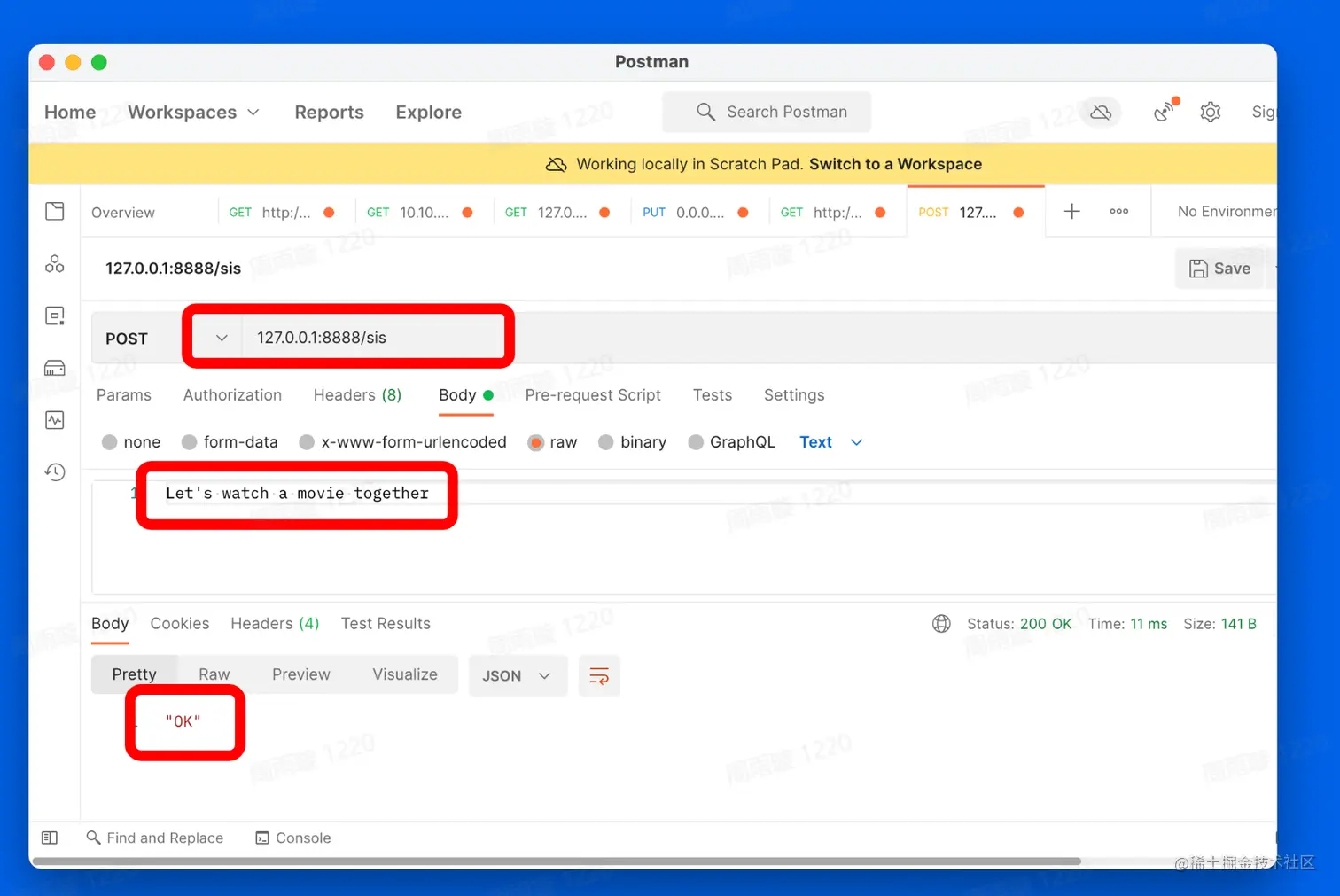Viewport: 1340px width, 896px height.
Task: Open the Console
Action: (x=293, y=838)
